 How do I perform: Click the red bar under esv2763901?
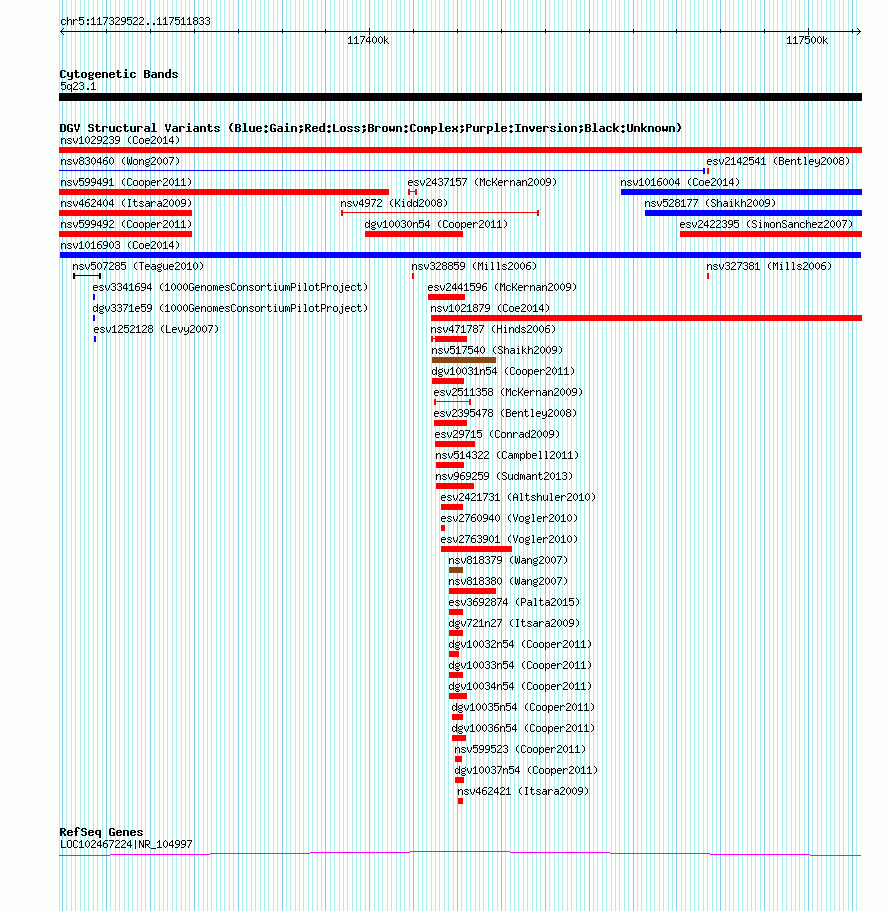(x=476, y=549)
